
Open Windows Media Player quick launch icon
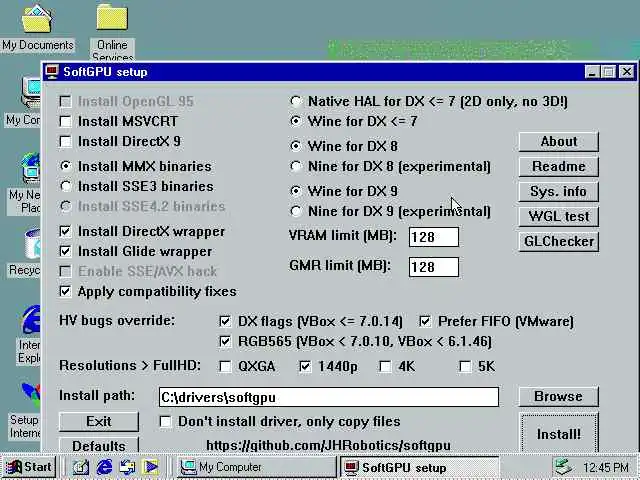click(151, 467)
